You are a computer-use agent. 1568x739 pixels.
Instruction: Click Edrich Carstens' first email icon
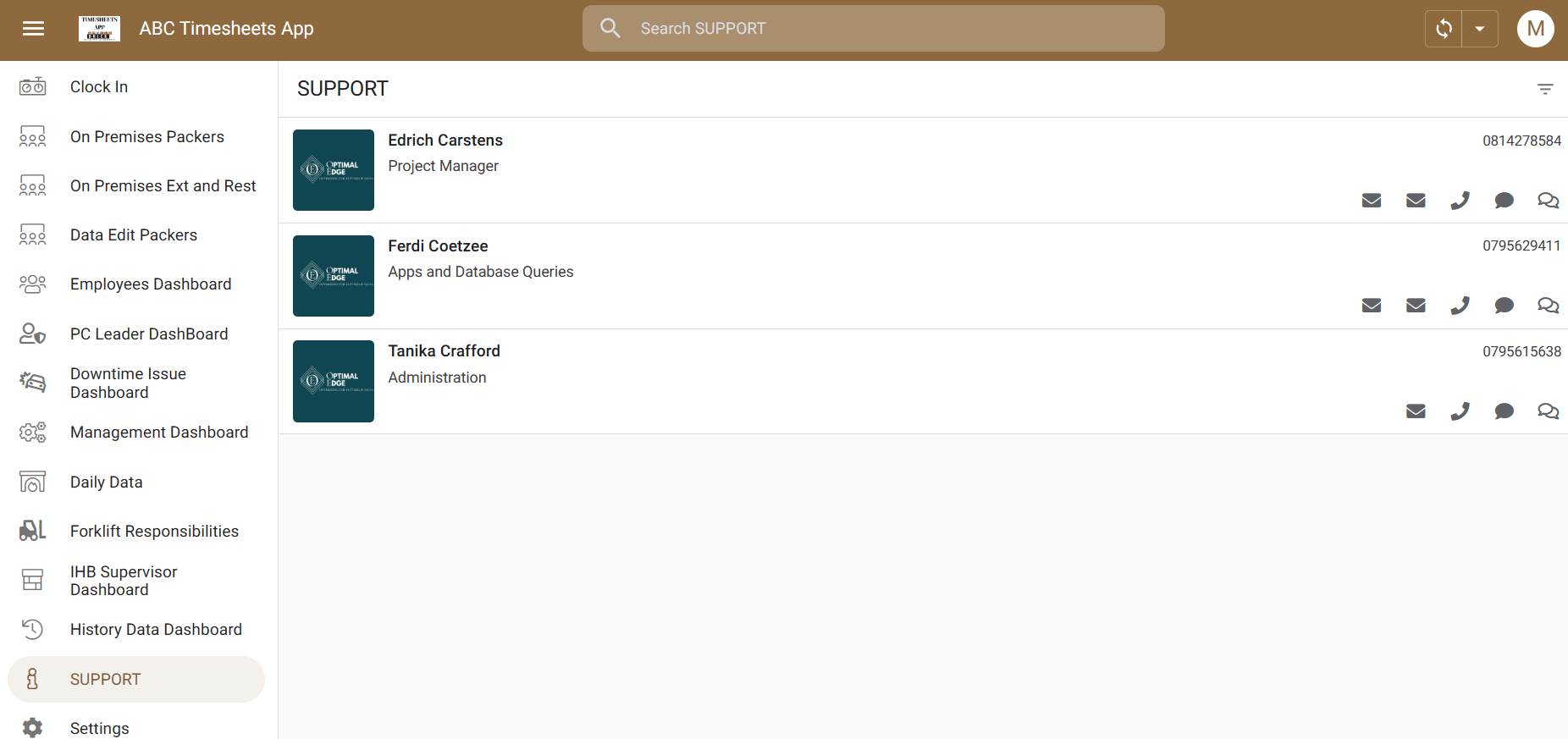pos(1372,201)
